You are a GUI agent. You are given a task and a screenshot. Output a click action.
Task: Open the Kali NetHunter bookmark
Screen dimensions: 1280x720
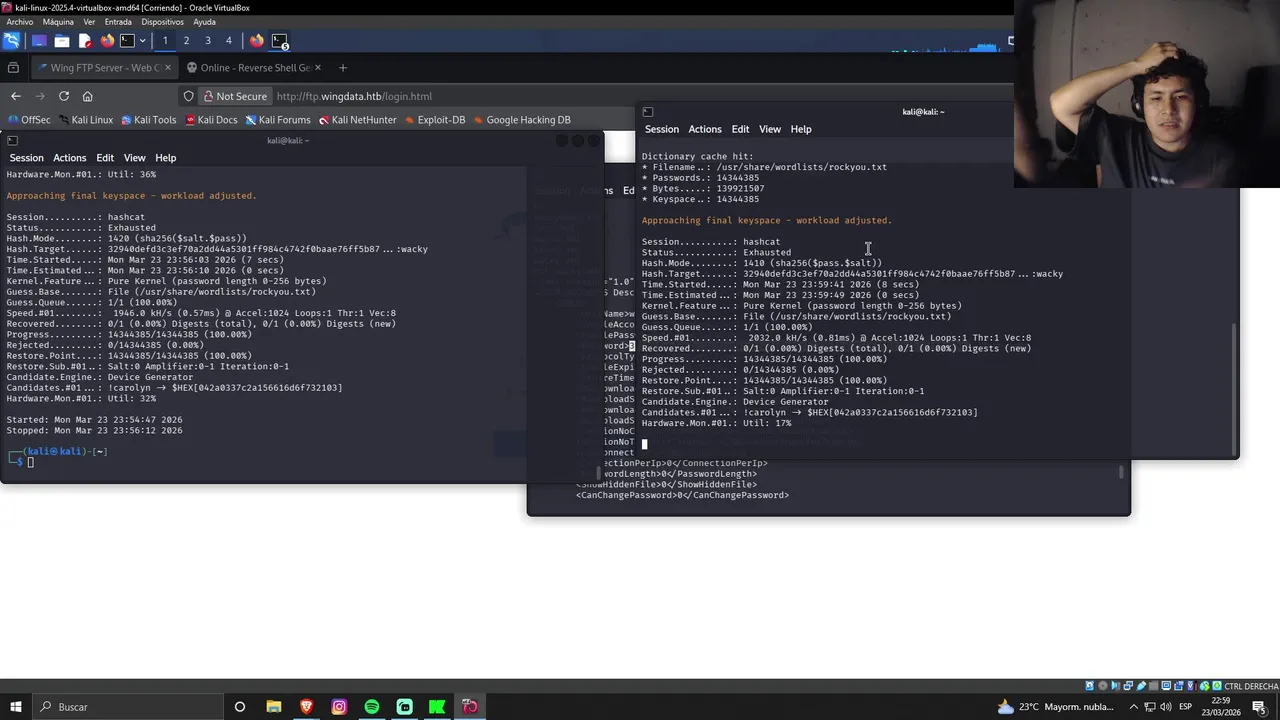tap(357, 120)
